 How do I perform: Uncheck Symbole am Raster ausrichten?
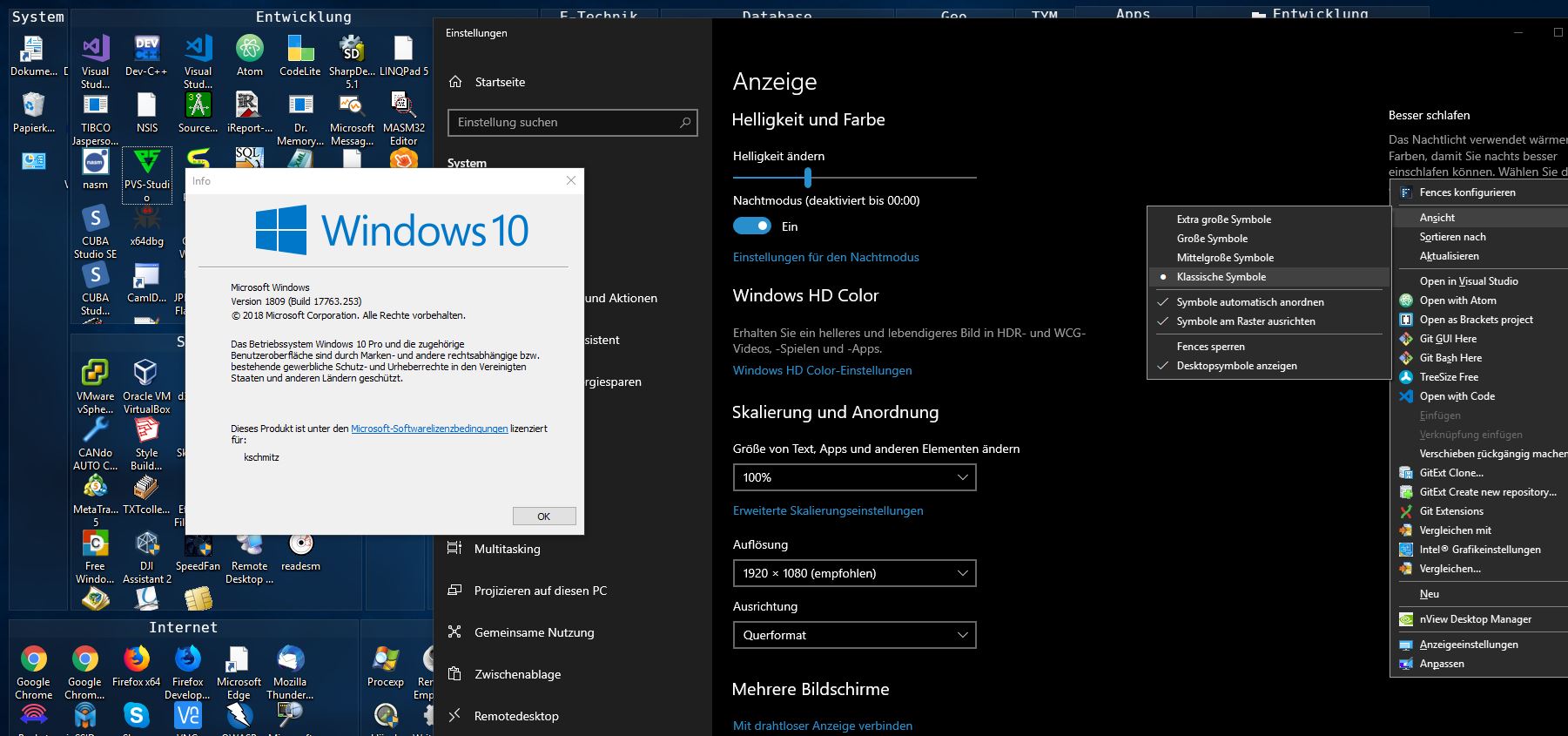tap(1269, 321)
